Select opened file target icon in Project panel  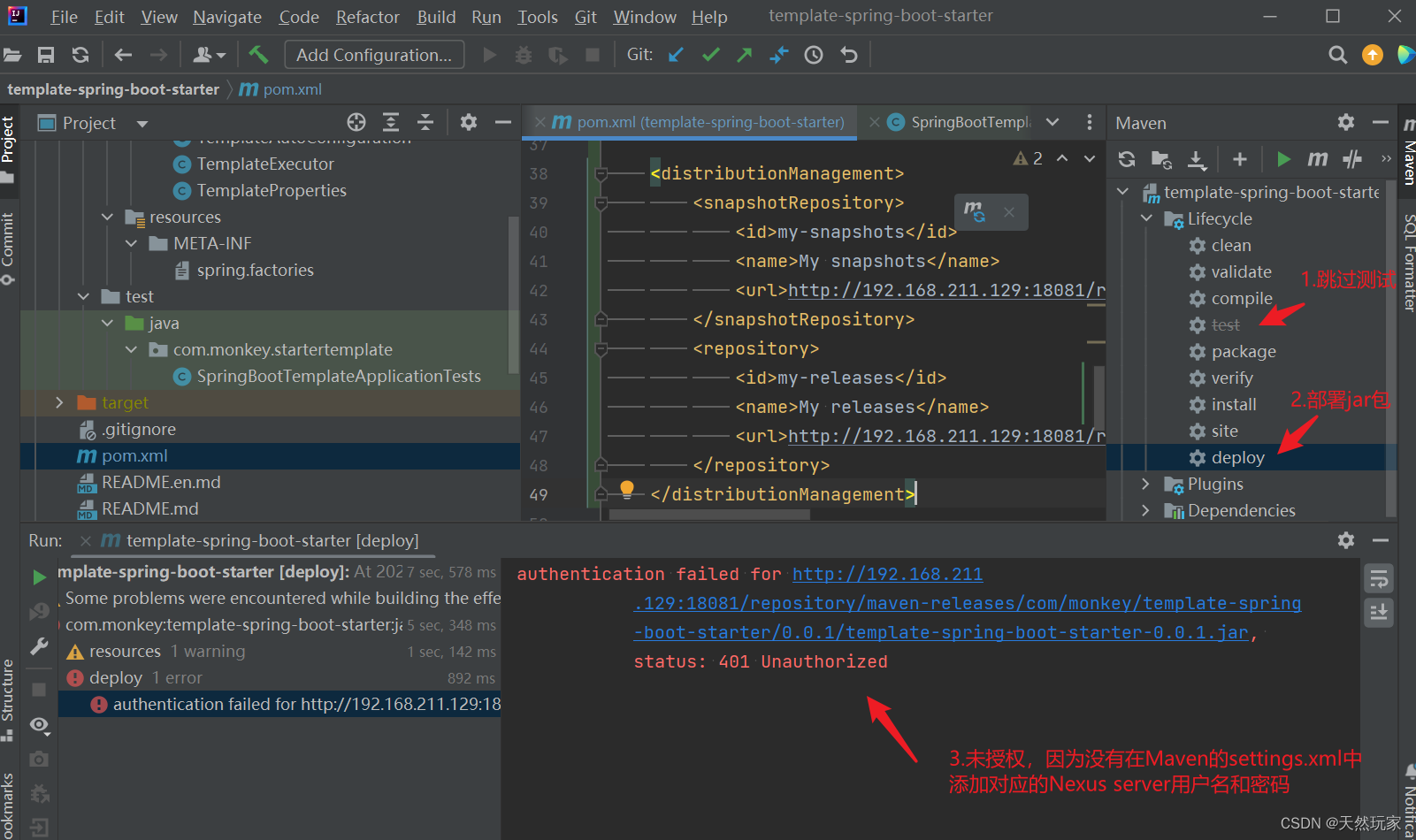click(356, 122)
